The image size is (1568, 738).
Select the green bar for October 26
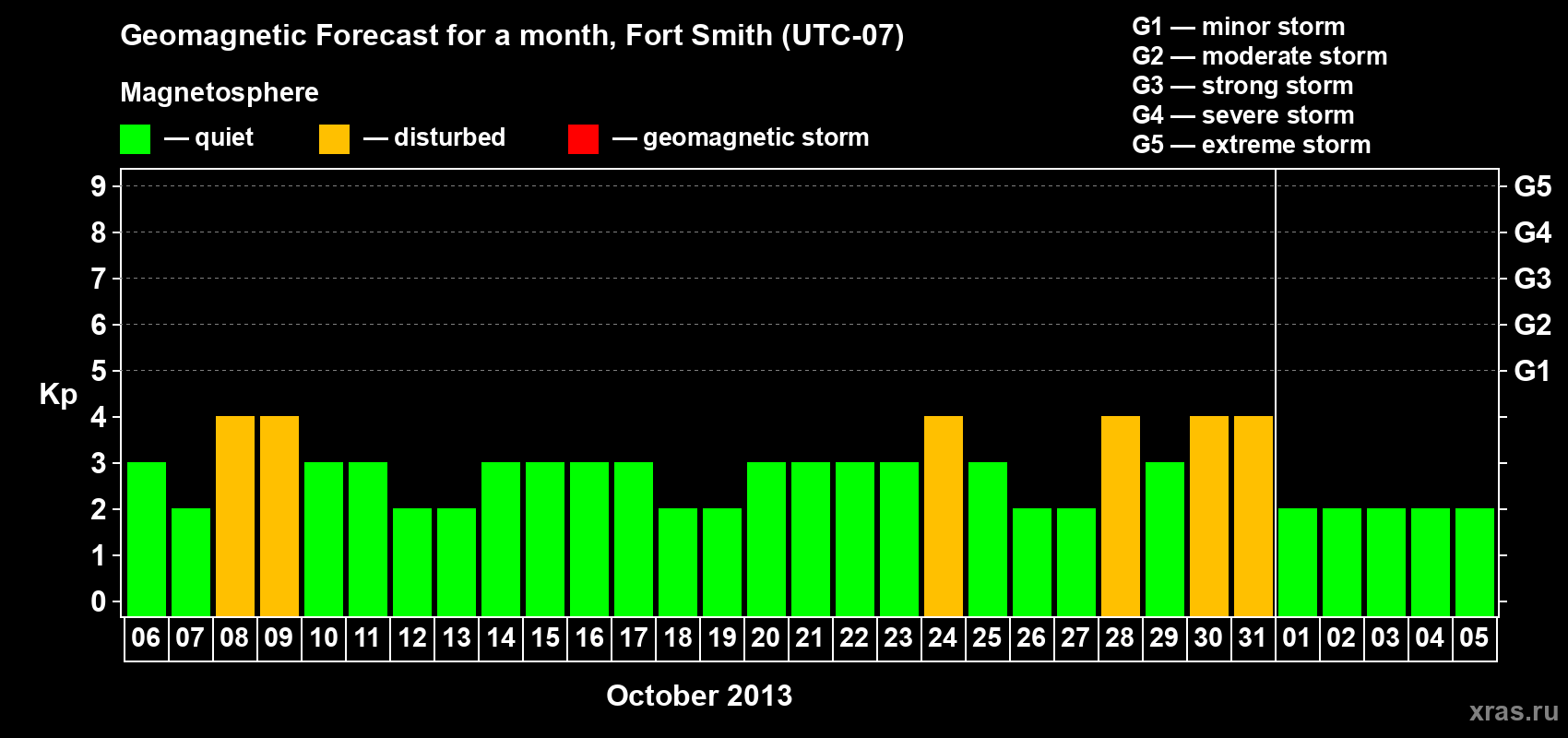click(1032, 562)
